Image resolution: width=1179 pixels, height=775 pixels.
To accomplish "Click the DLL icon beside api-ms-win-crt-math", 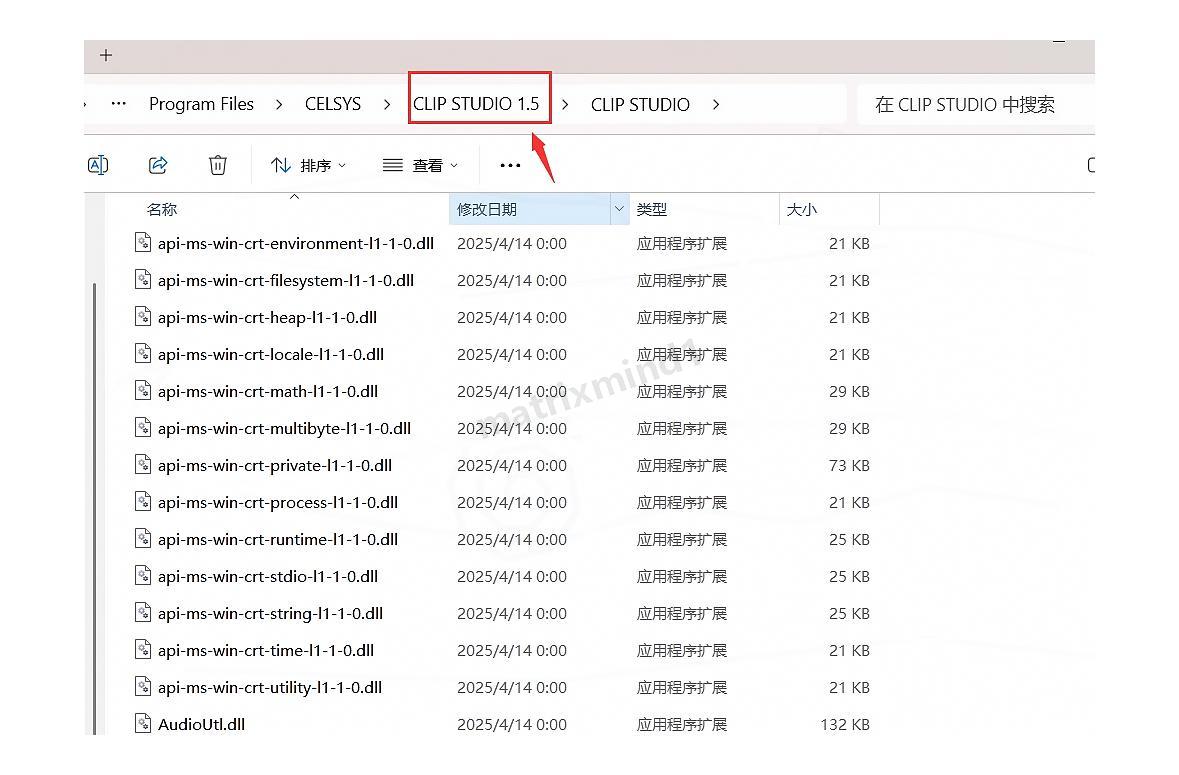I will [x=143, y=390].
